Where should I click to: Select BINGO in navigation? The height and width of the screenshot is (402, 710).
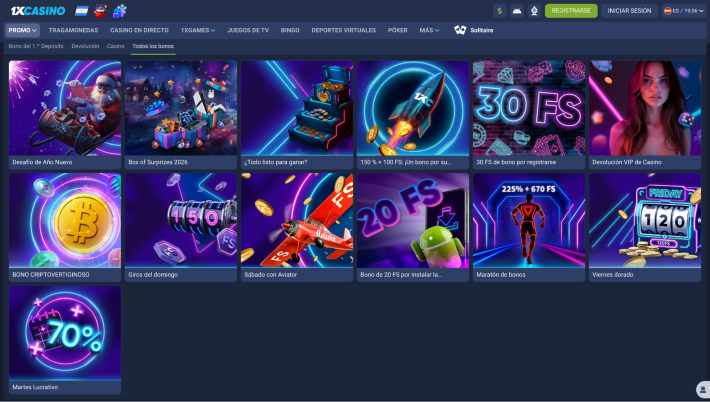click(290, 30)
